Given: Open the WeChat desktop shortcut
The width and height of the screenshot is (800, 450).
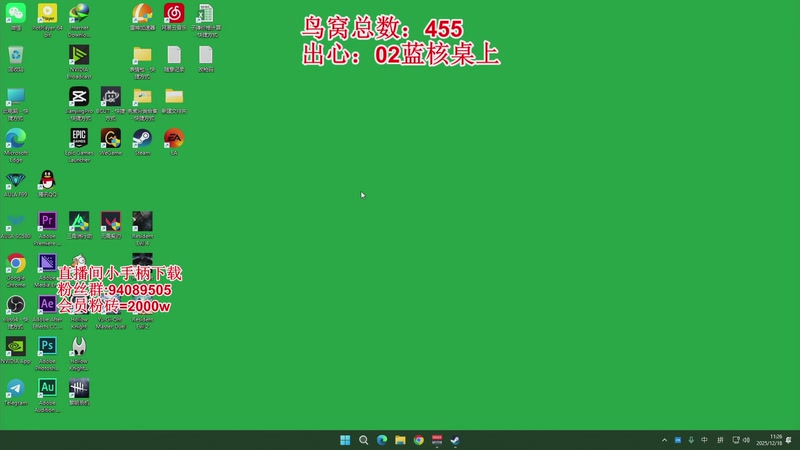Looking at the screenshot, I should pyautogui.click(x=16, y=17).
